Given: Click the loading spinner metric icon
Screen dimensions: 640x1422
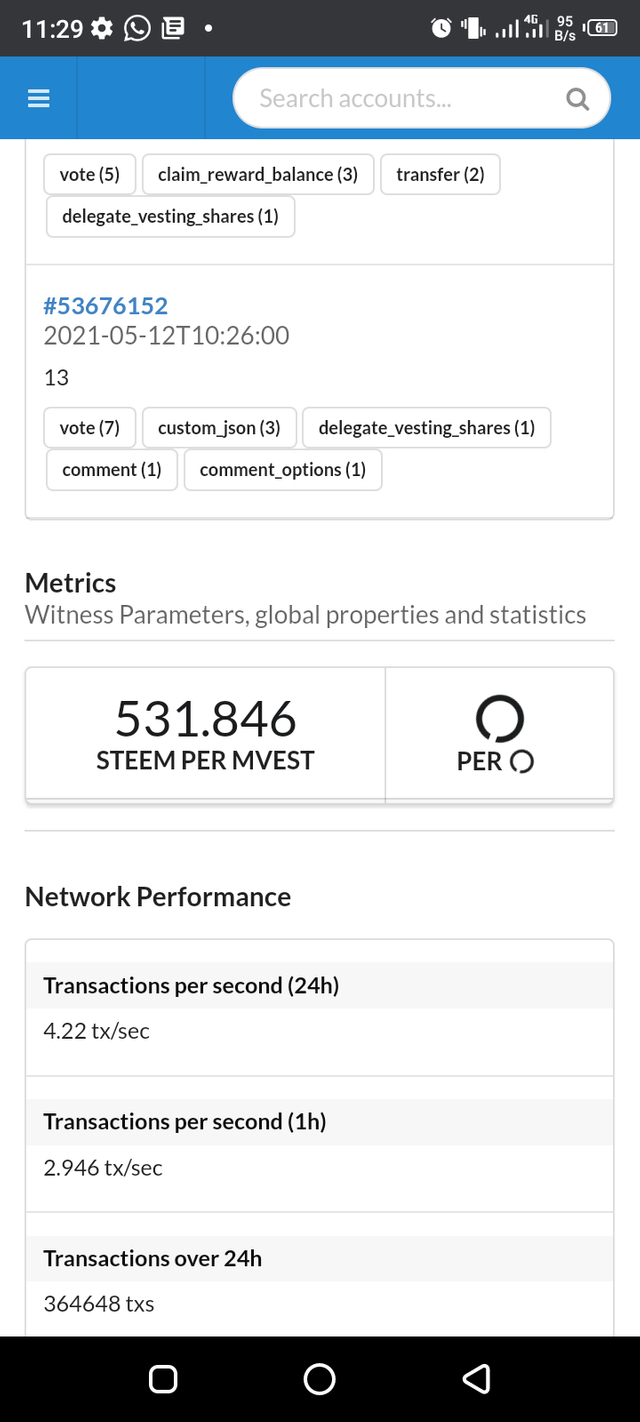Looking at the screenshot, I should (499, 718).
